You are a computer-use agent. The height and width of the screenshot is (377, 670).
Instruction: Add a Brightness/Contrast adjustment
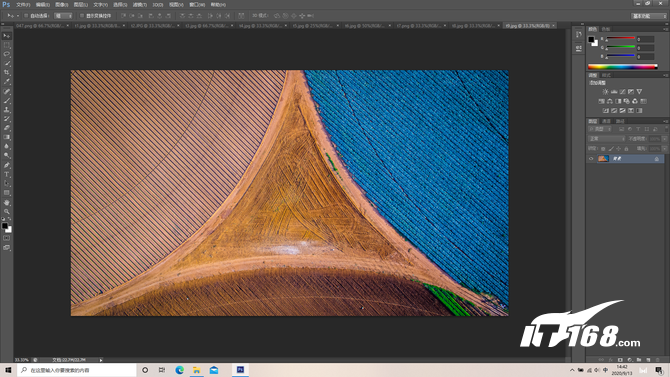click(x=605, y=91)
